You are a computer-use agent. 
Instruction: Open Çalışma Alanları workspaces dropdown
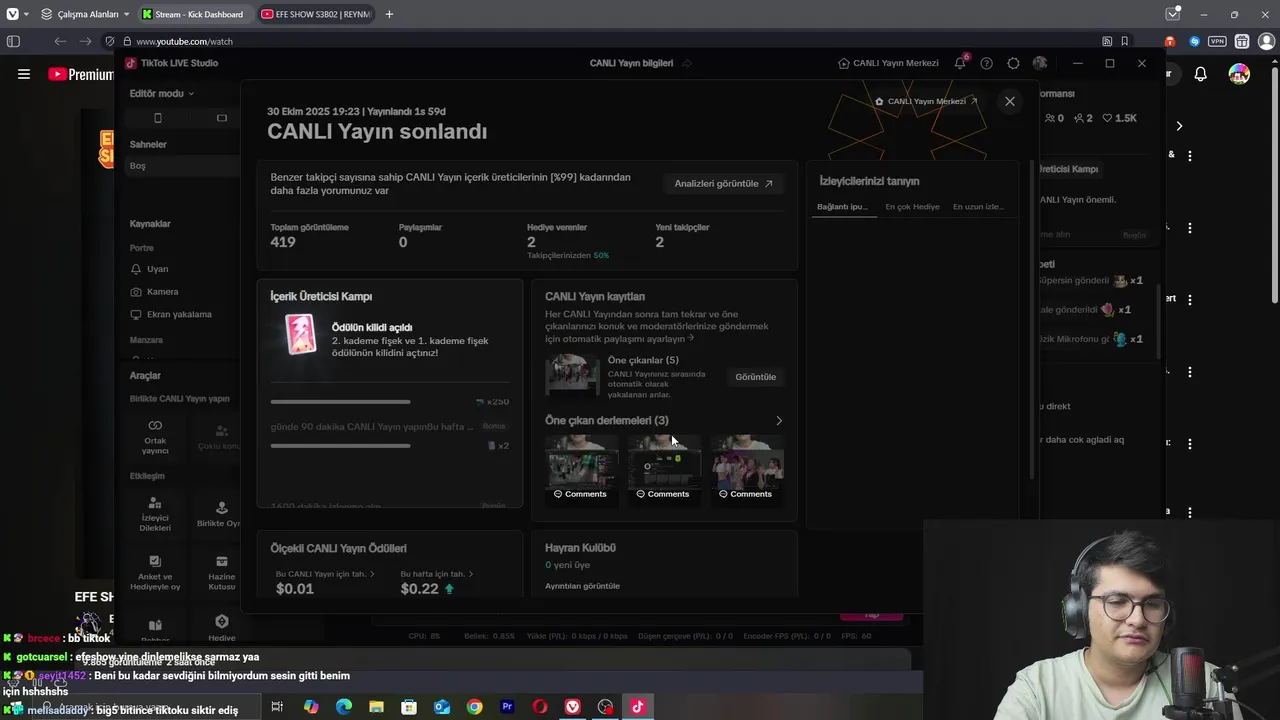point(85,14)
